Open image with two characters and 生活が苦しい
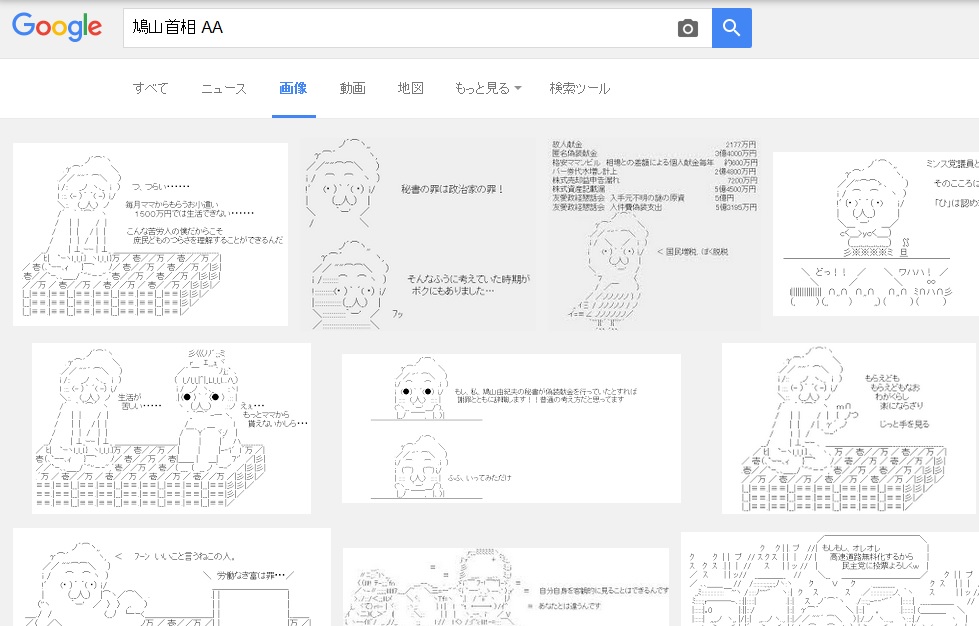979x626 pixels. coord(171,428)
